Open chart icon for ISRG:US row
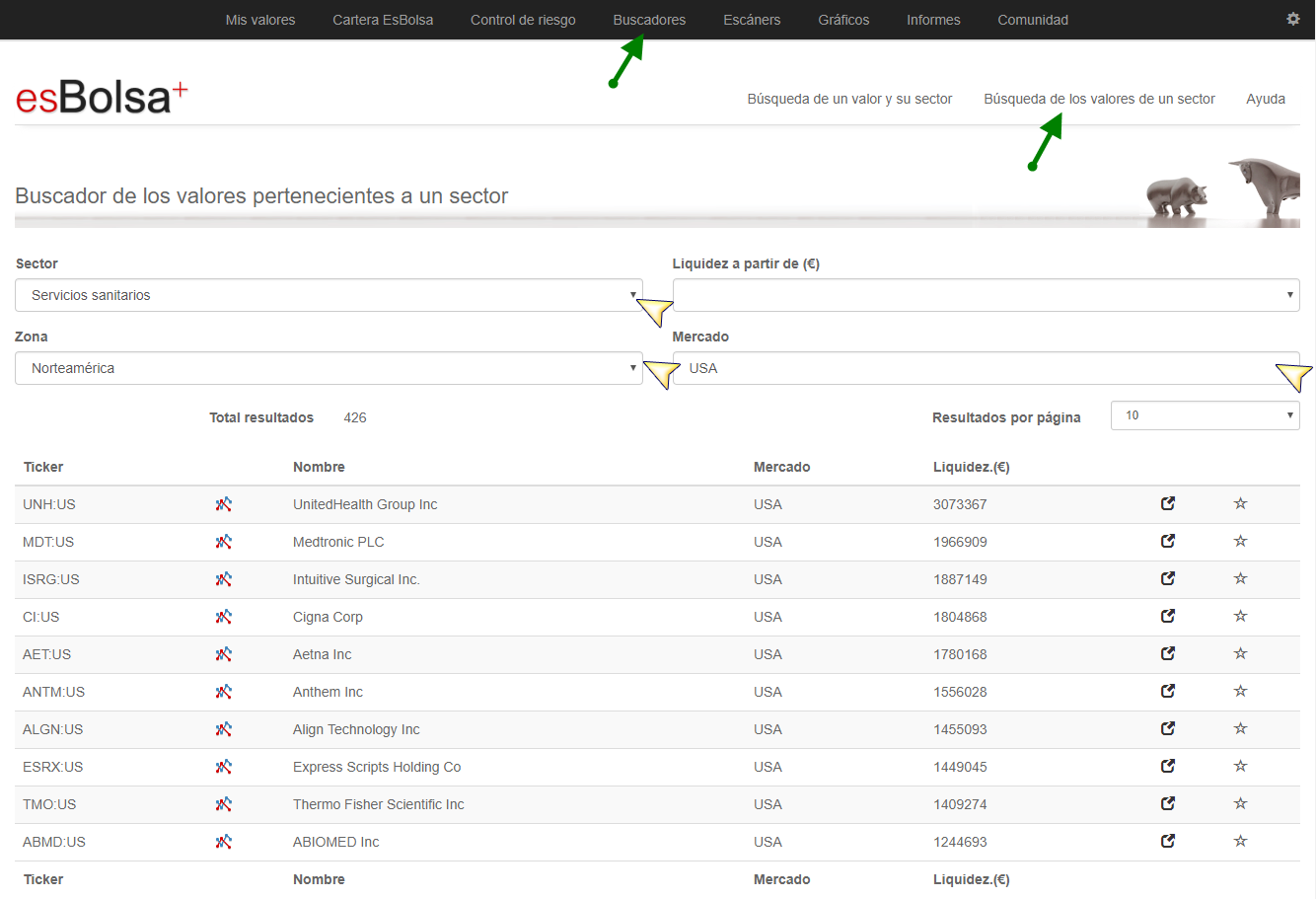The width and height of the screenshot is (1316, 899). click(224, 579)
